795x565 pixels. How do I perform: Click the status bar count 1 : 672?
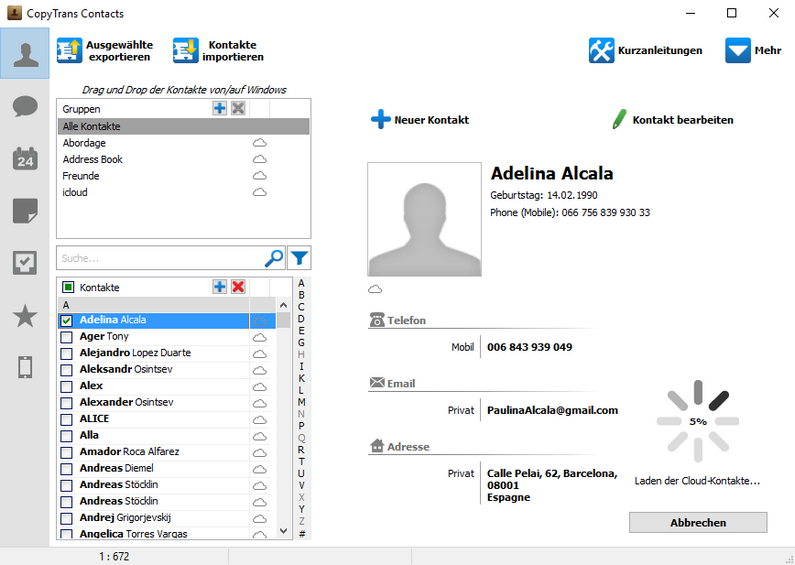114,556
